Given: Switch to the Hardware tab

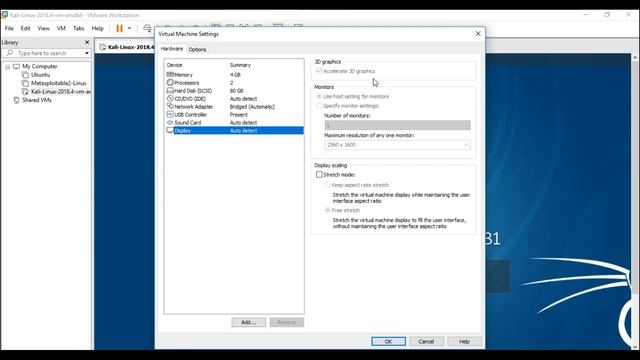Looking at the screenshot, I should pos(171,49).
